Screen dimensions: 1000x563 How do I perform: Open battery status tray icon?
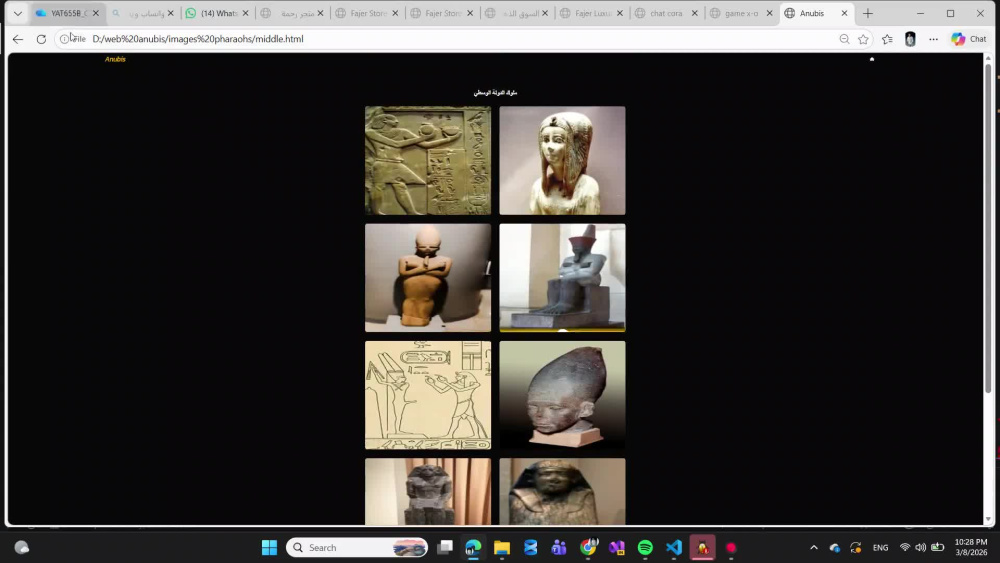938,548
